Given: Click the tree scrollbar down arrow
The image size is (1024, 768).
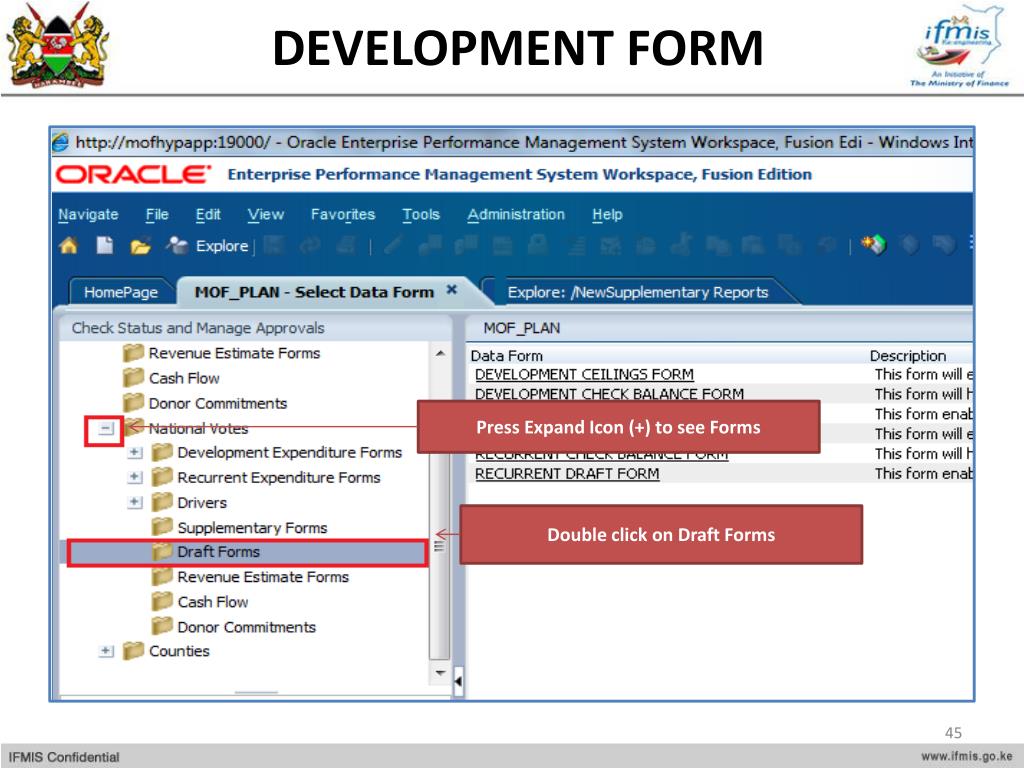Looking at the screenshot, I should [x=440, y=672].
